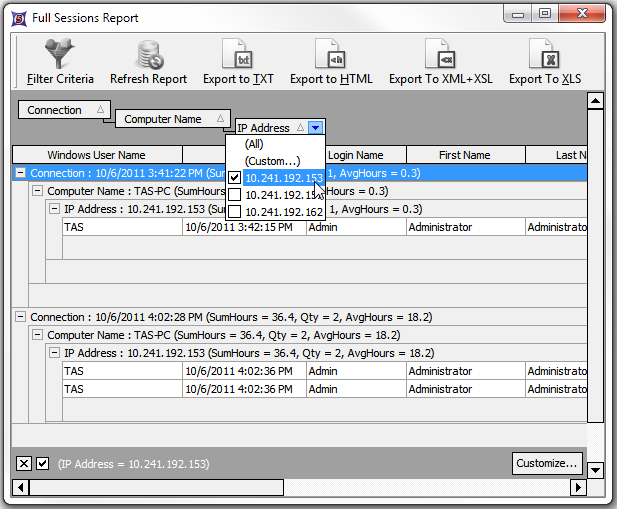This screenshot has height=509, width=617.
Task: Click the application icon in the title bar
Action: 17,17
